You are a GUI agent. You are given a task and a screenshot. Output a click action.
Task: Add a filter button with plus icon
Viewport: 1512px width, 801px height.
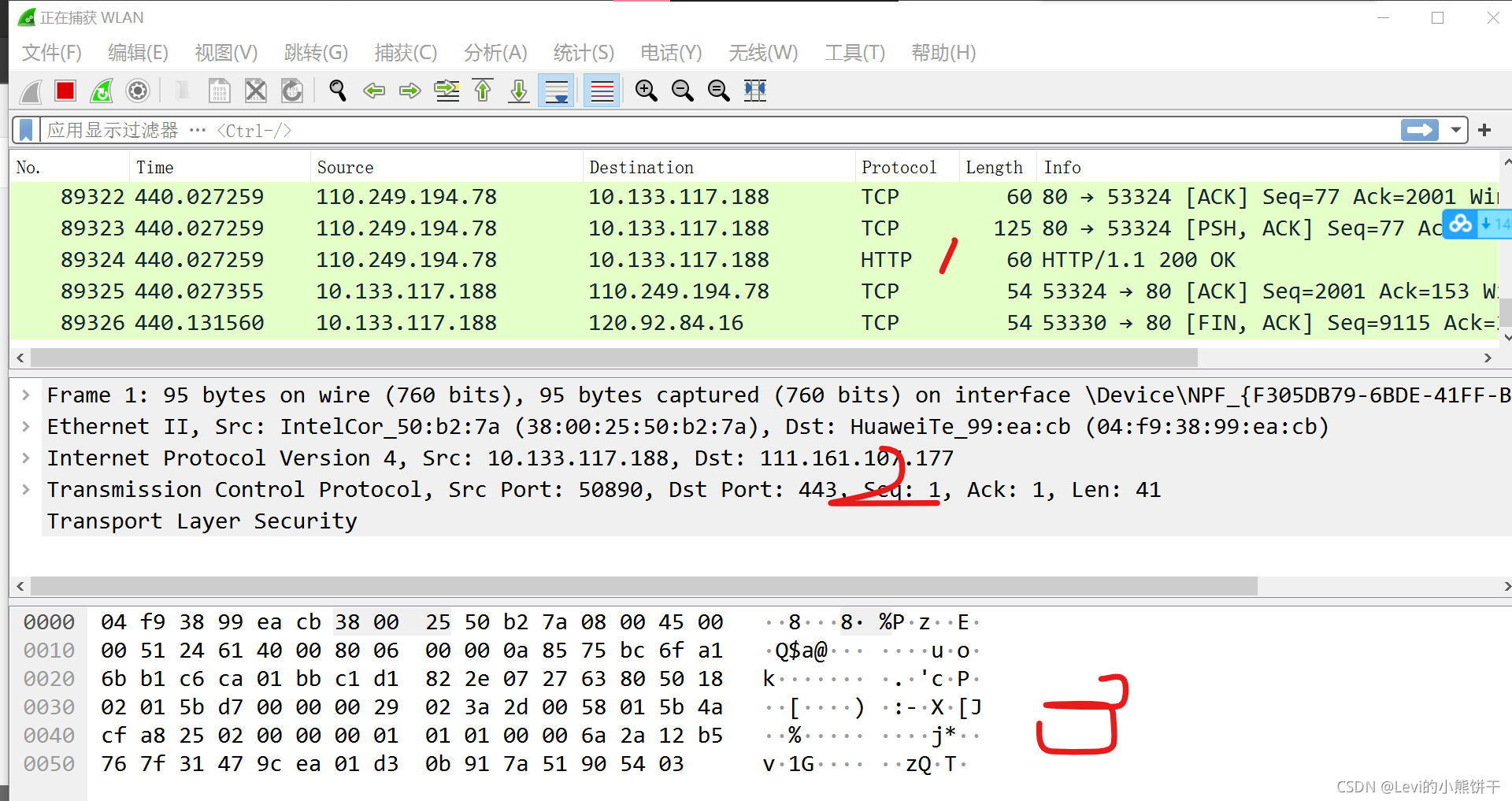pos(1485,130)
